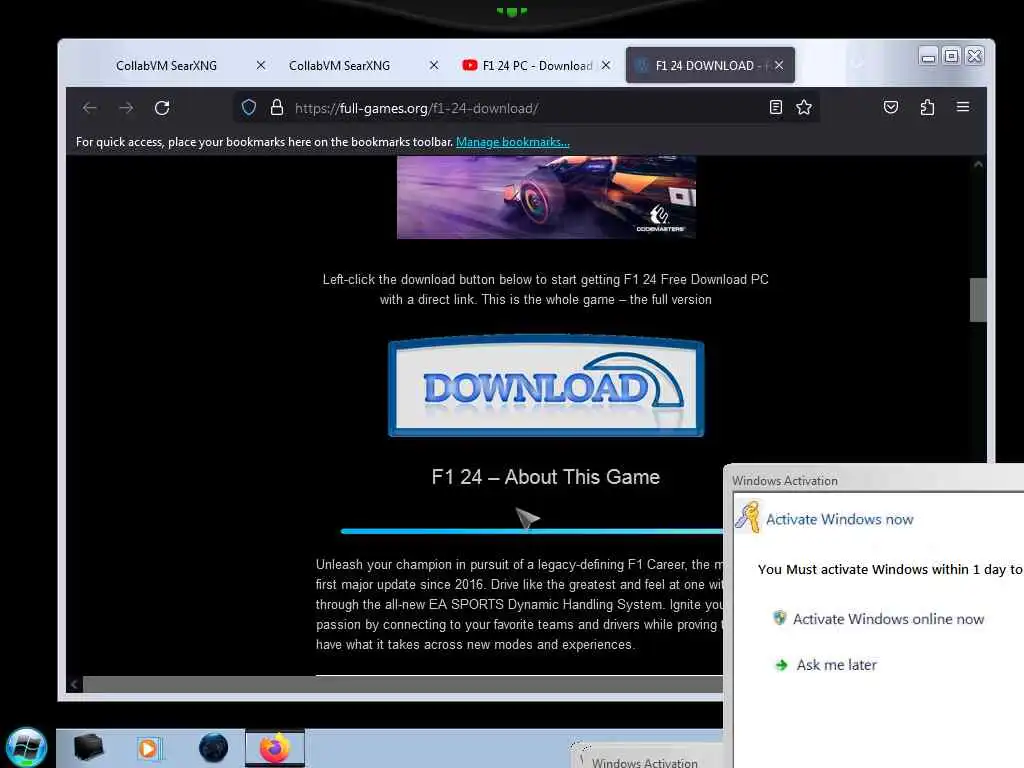Click the Activate Windows now key icon
Screen dimensions: 1024x768
(x=748, y=517)
